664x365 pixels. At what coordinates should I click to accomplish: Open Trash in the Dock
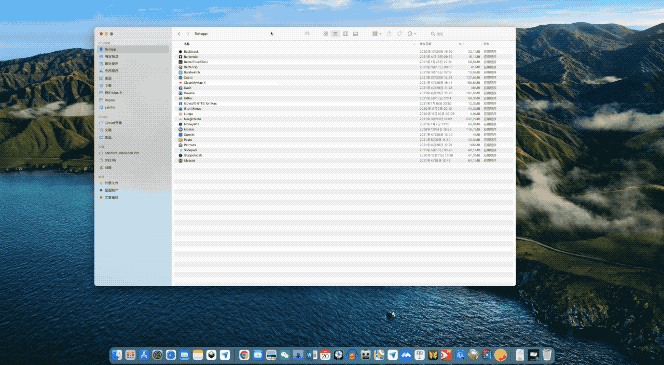547,355
